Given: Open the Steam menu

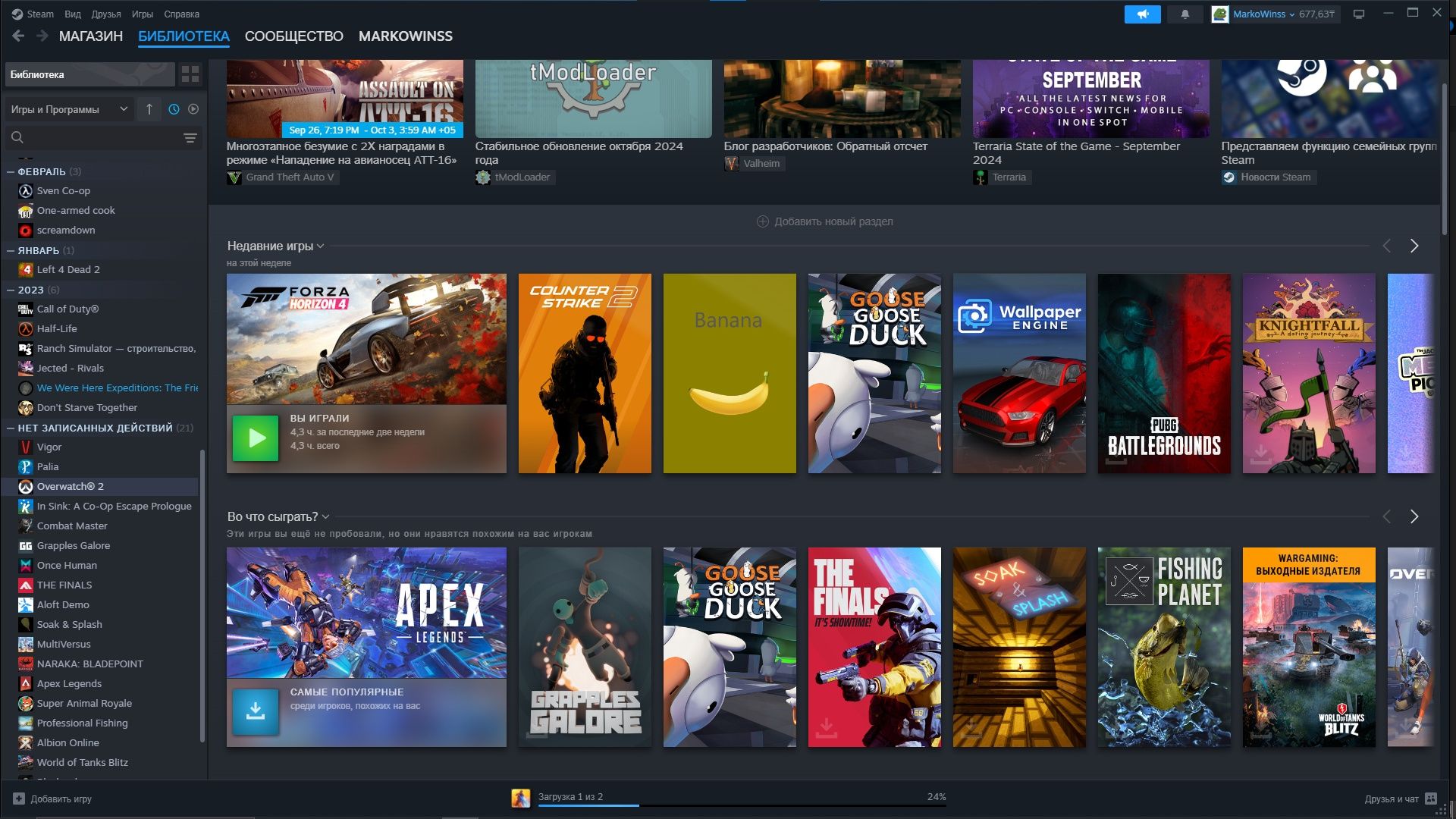Looking at the screenshot, I should 33,14.
